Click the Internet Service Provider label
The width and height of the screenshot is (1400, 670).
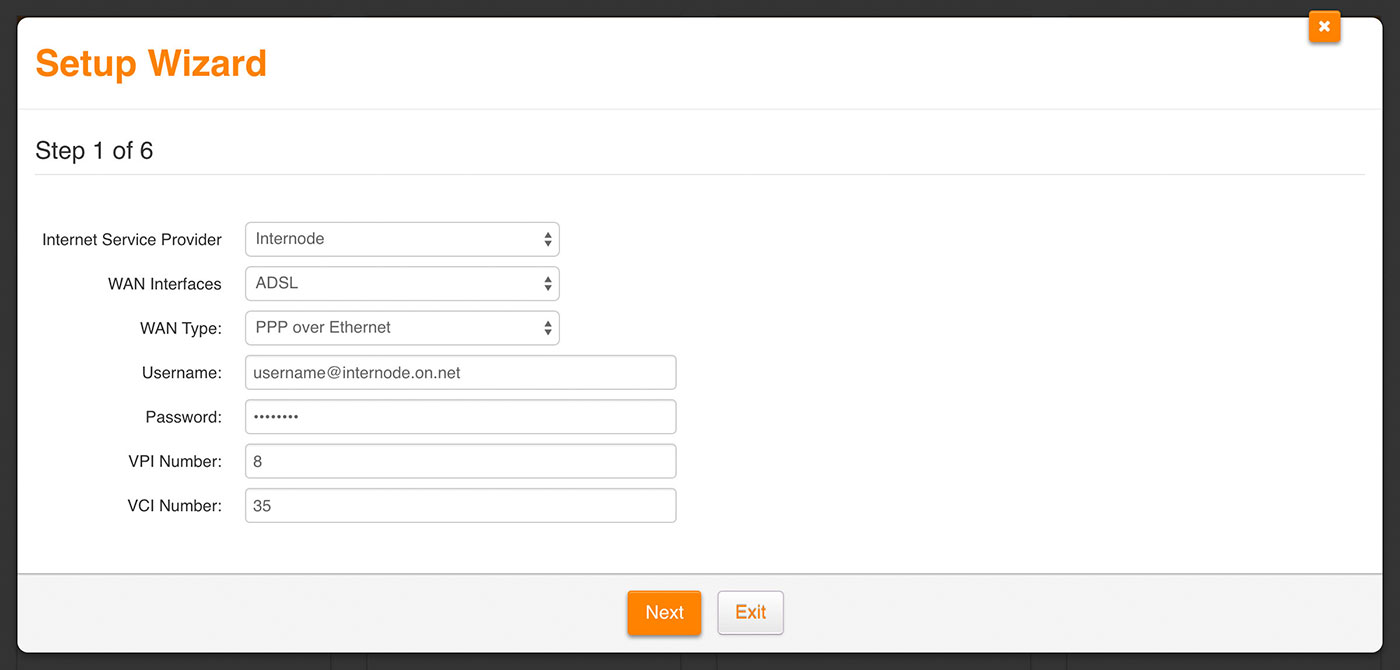pyautogui.click(x=132, y=240)
